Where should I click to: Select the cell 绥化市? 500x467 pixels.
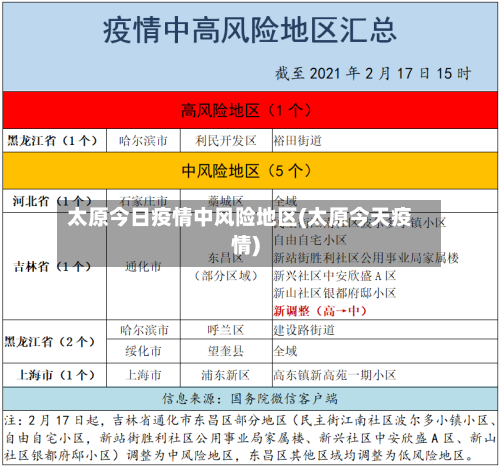pyautogui.click(x=143, y=351)
